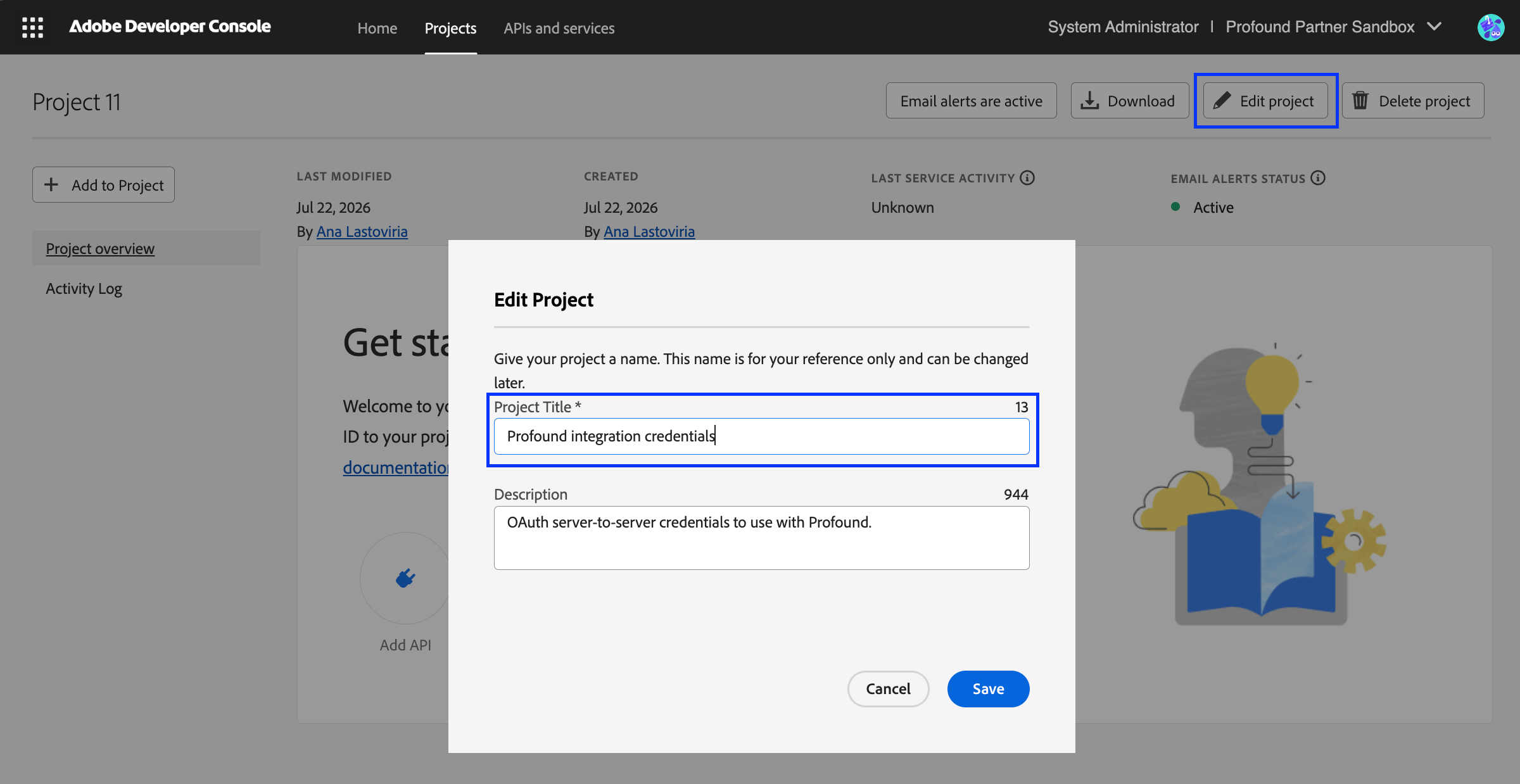
Task: Click the Add API label
Action: point(405,645)
